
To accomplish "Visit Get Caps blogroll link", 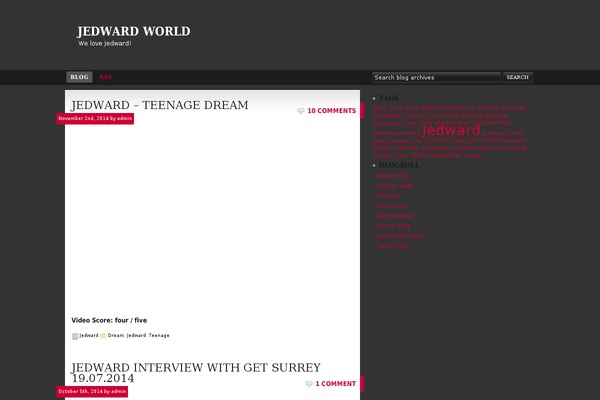I will point(391,206).
